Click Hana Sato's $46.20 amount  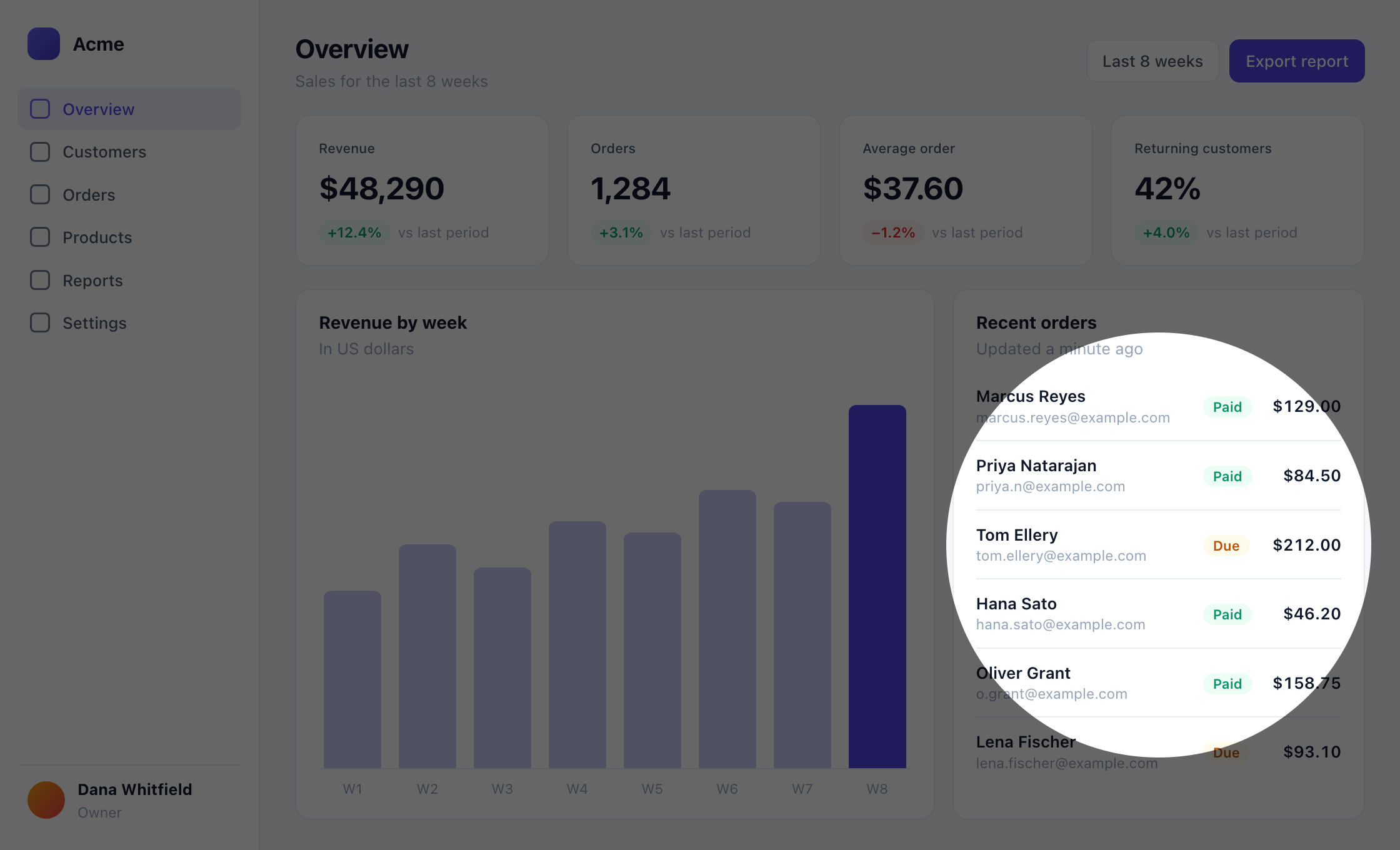tap(1312, 614)
